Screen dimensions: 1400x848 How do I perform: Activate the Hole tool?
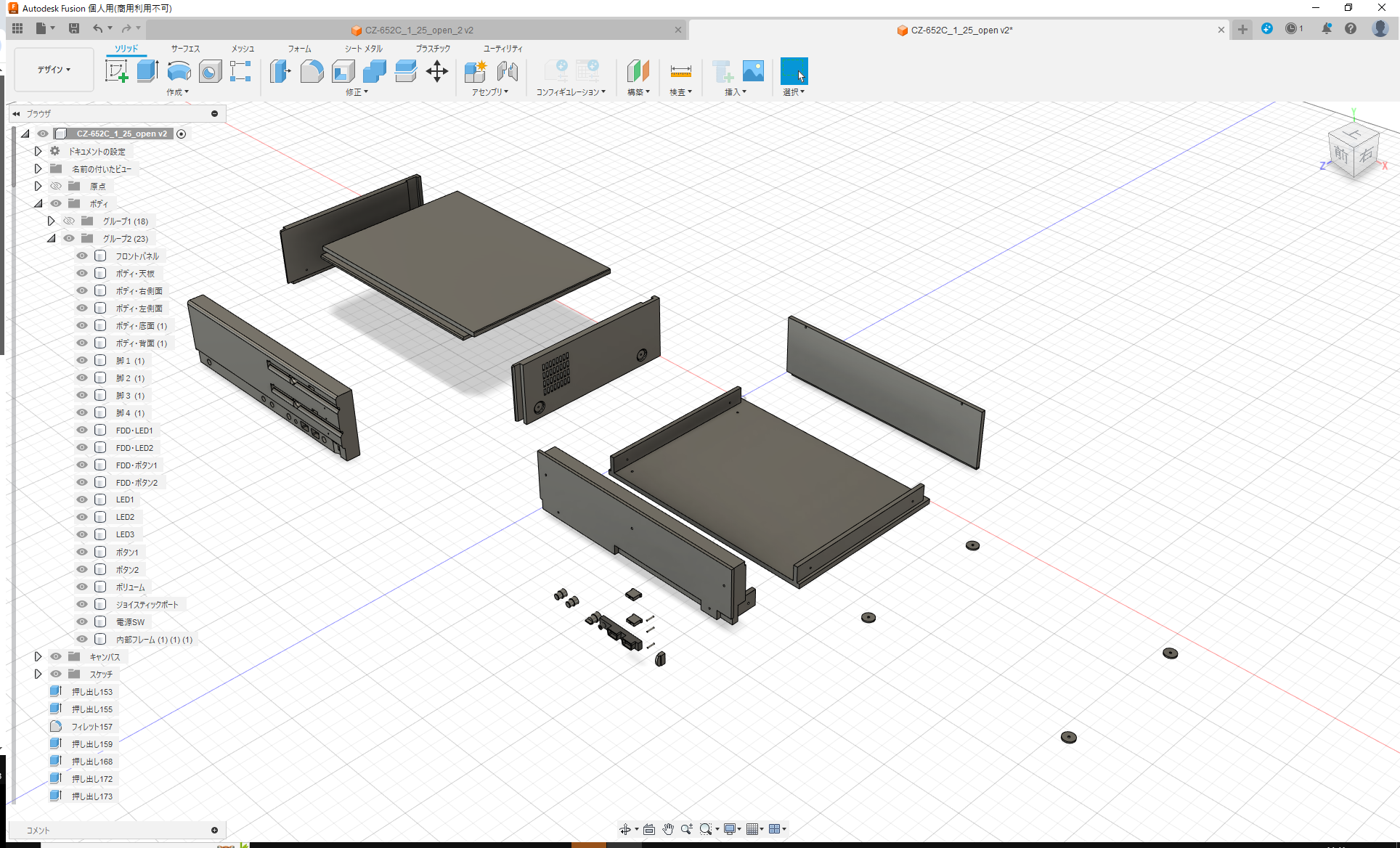210,70
